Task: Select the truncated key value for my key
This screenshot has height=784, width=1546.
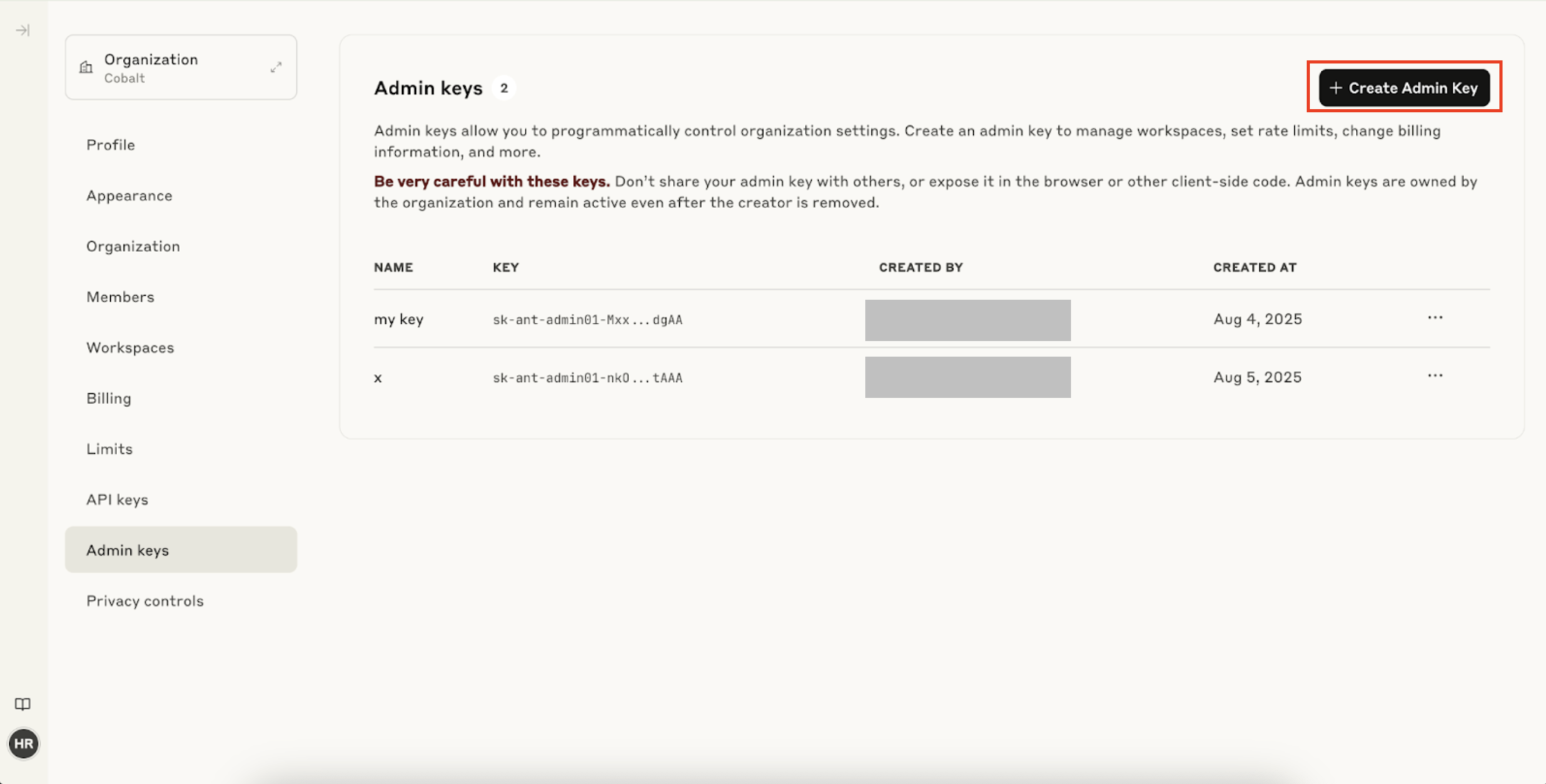Action: 587,319
